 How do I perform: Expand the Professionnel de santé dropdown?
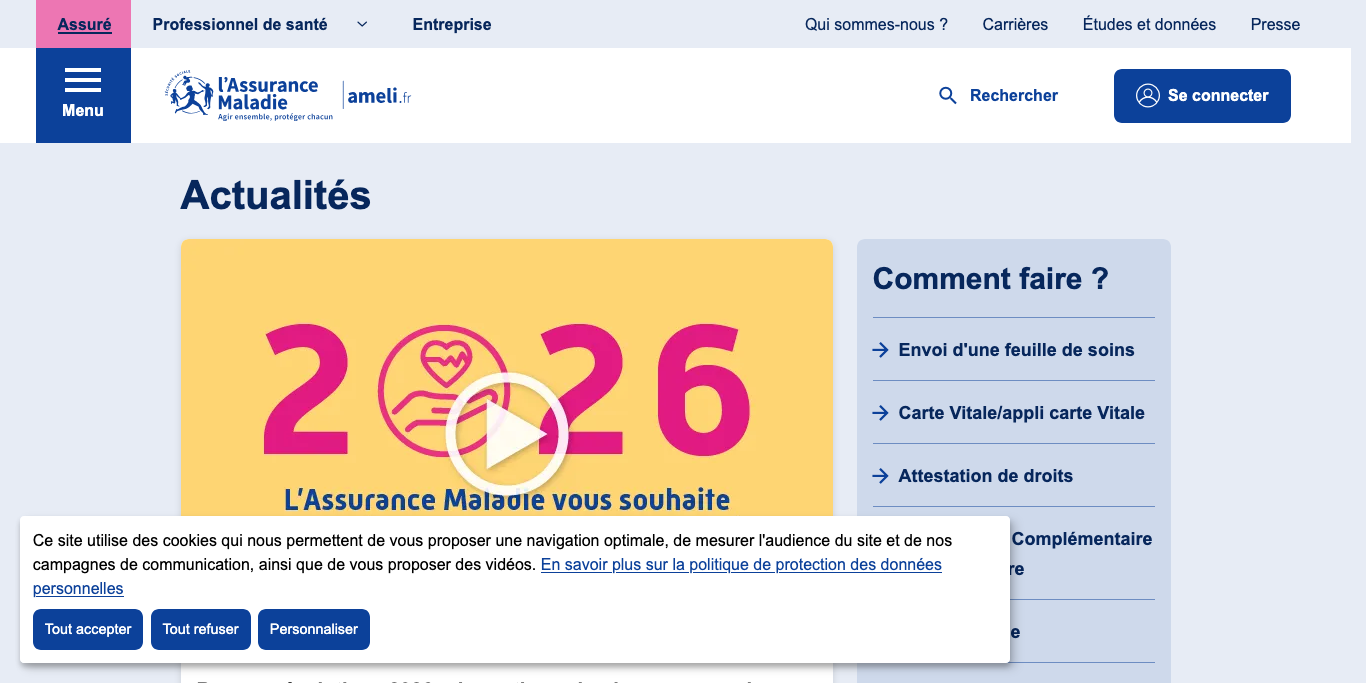coord(361,24)
